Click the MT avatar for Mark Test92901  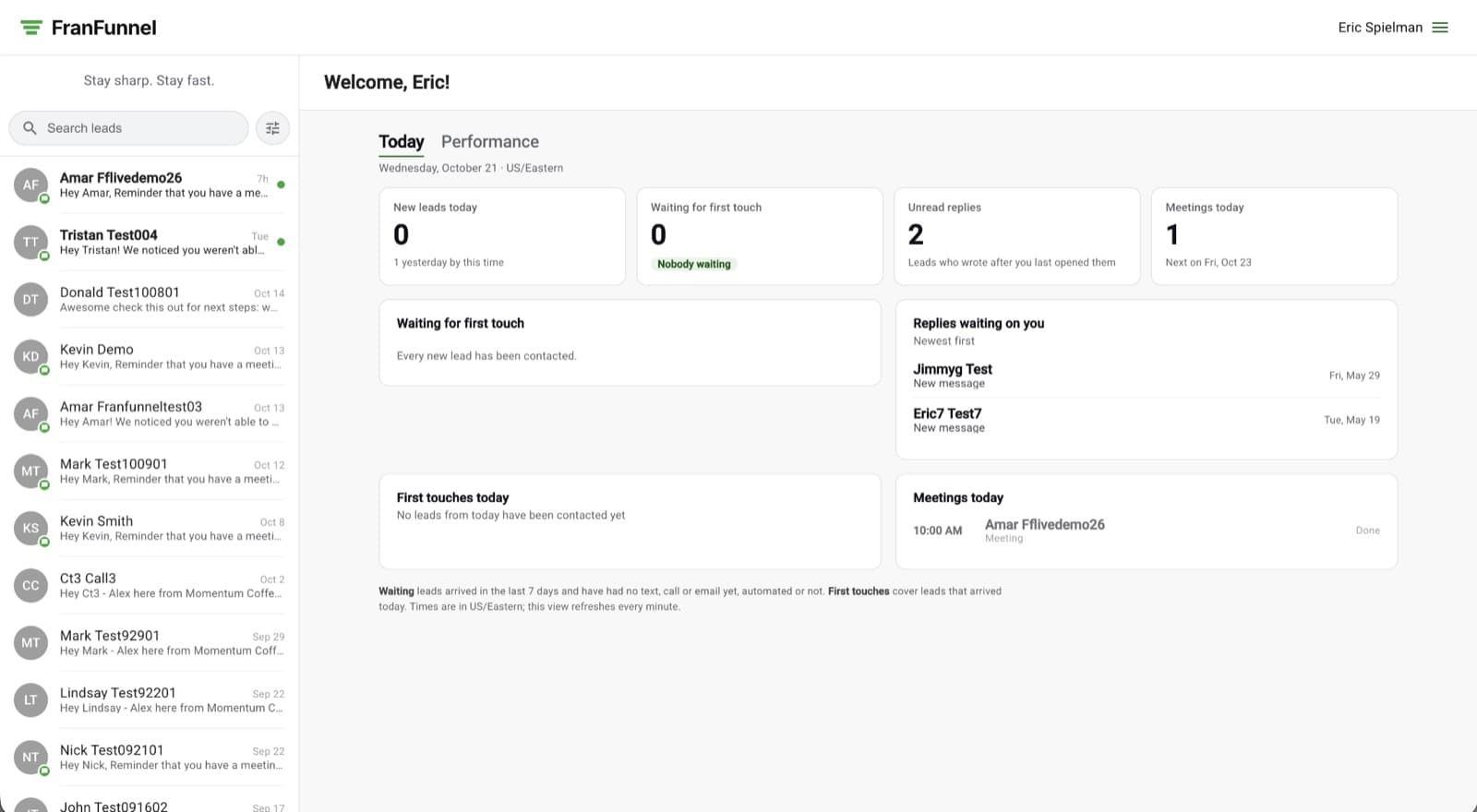click(30, 642)
